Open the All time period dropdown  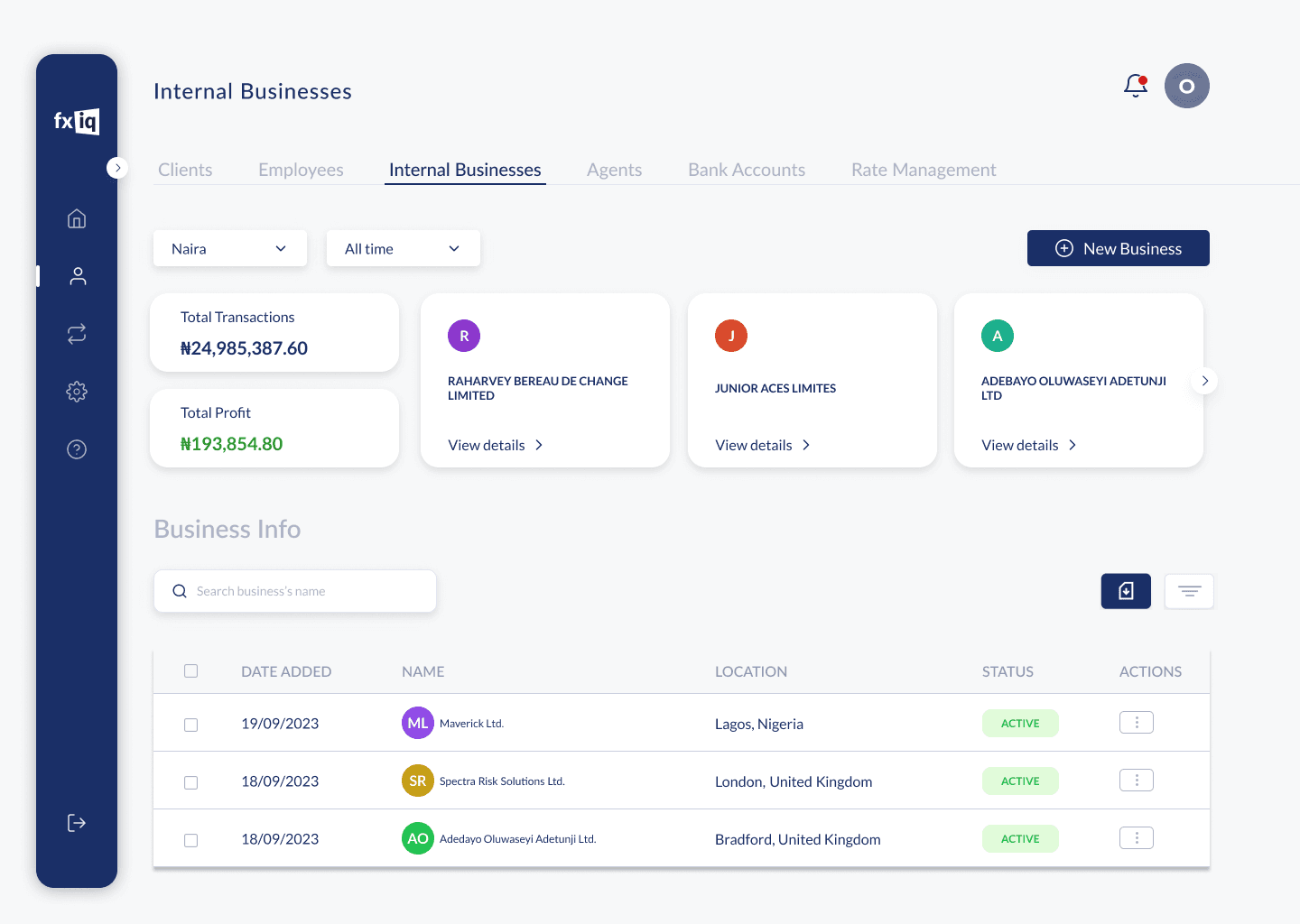click(x=404, y=248)
